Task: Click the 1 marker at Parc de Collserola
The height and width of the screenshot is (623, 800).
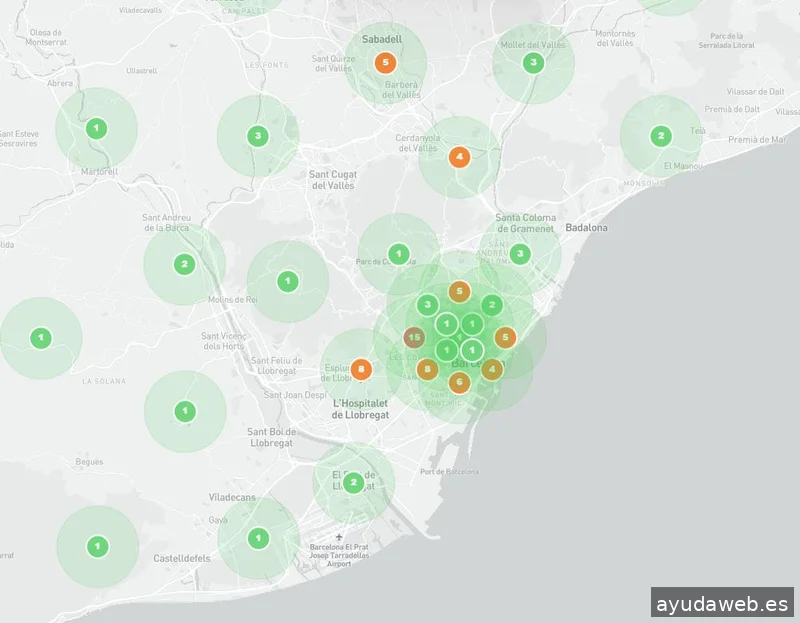Action: 398,254
